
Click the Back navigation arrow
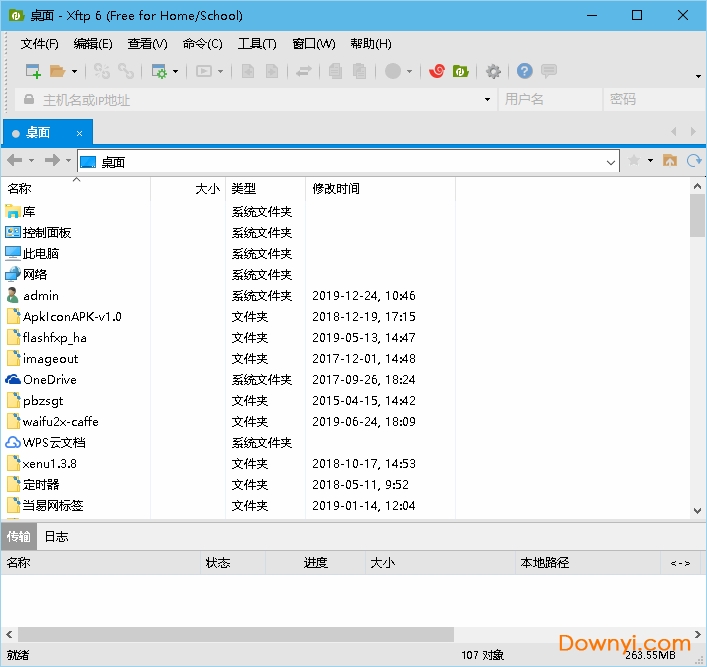pos(14,161)
